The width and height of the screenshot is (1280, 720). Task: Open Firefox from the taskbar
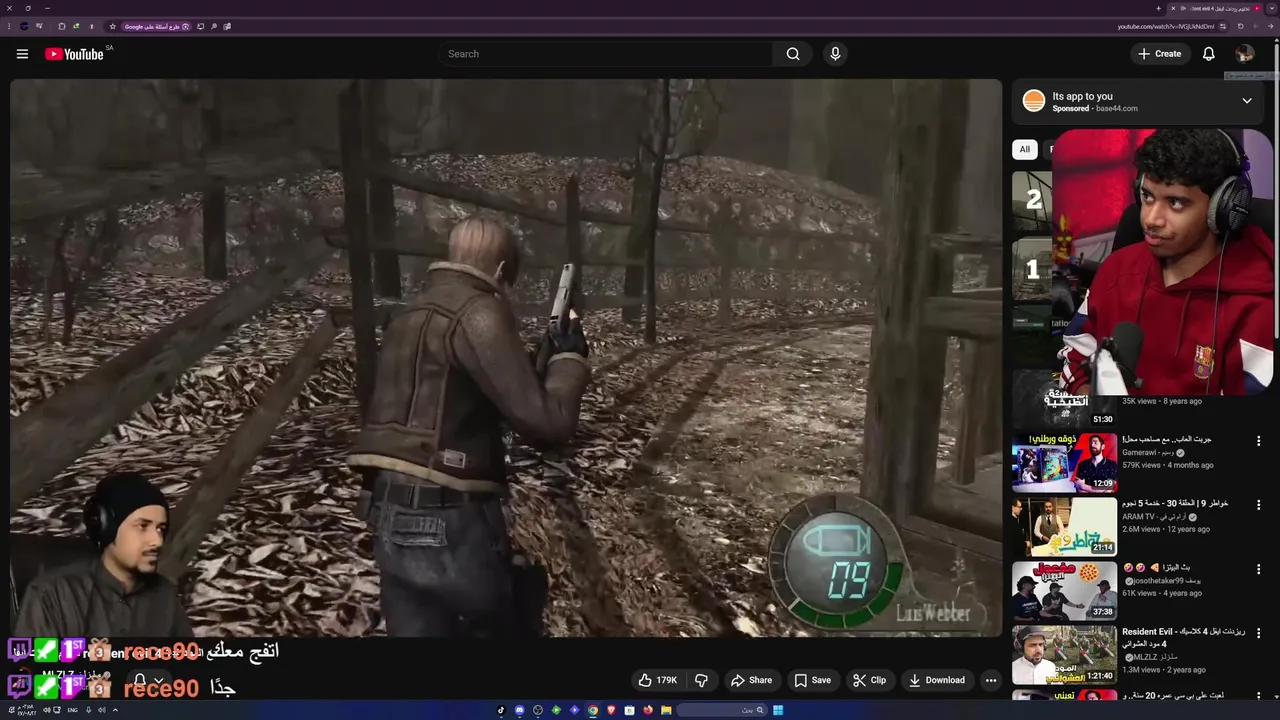tap(647, 710)
